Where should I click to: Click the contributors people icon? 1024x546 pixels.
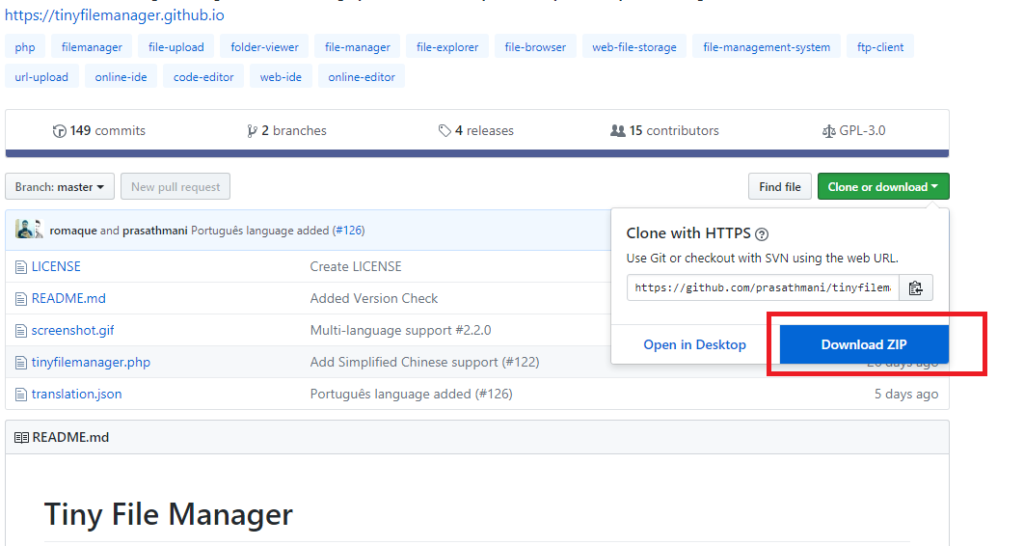click(x=617, y=131)
